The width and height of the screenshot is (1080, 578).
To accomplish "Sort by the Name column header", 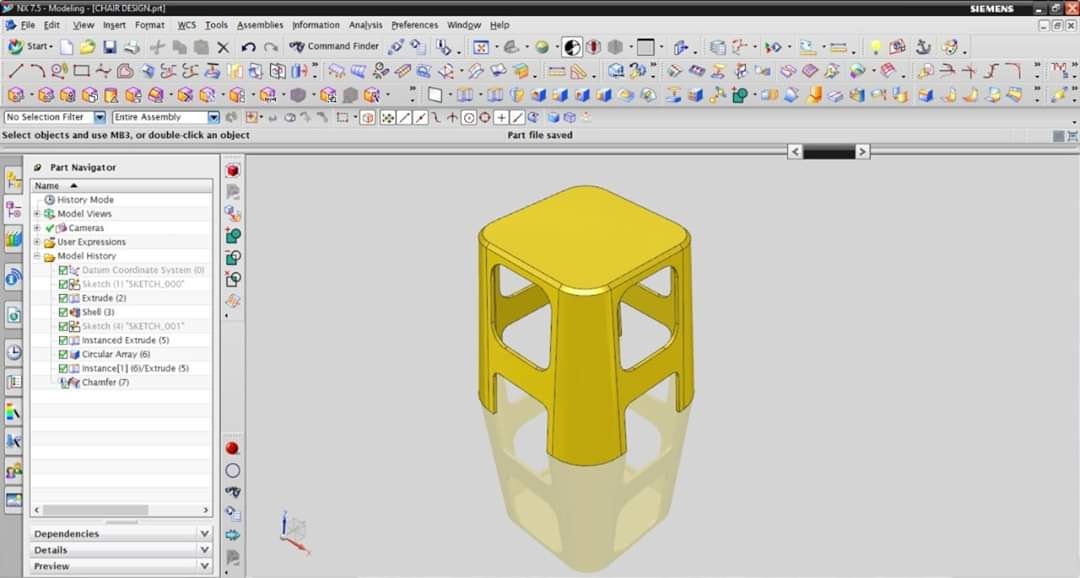I will point(121,186).
